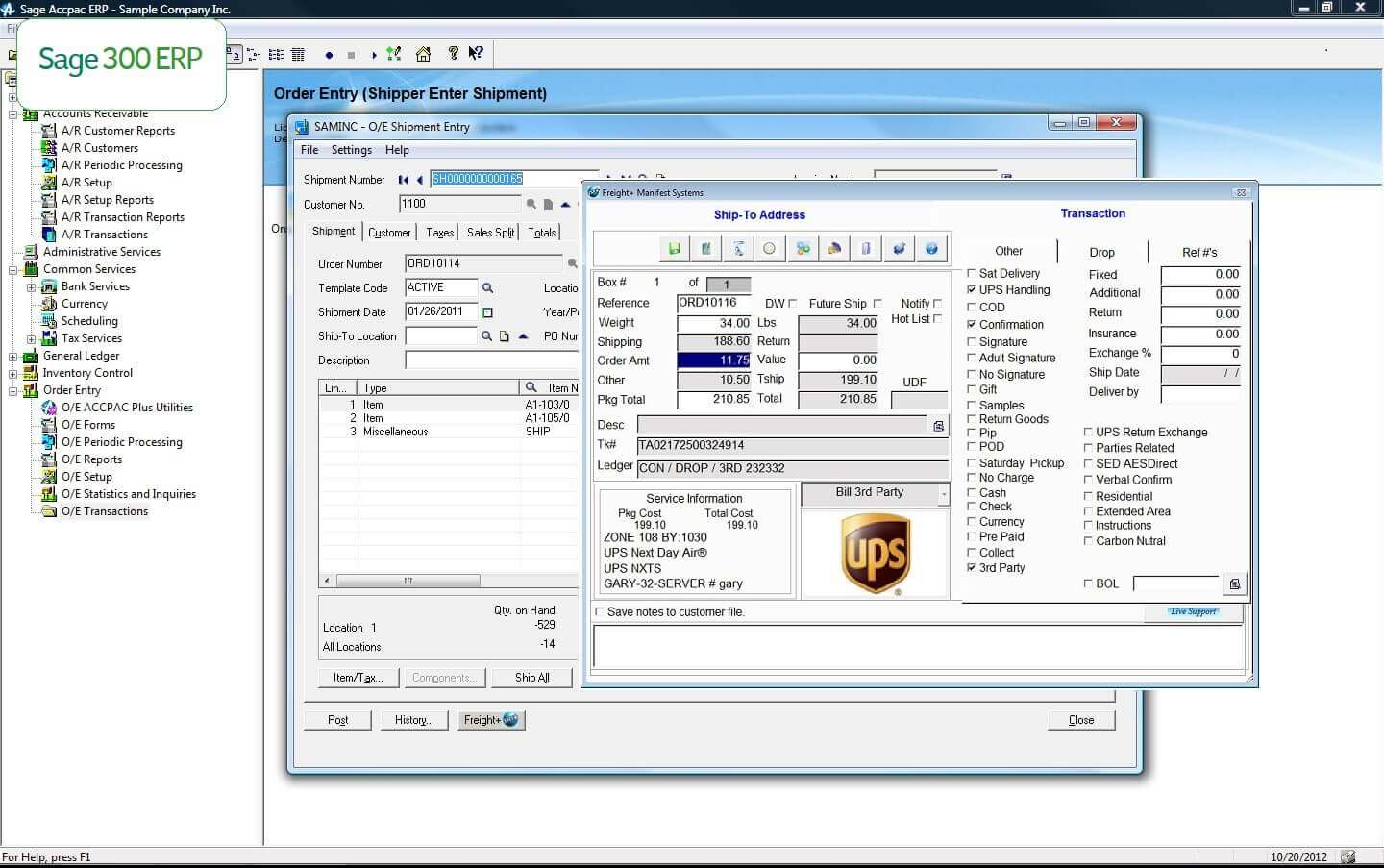Click the gray column icon in Freight+ toolbar
The image size is (1384, 868).
(866, 249)
